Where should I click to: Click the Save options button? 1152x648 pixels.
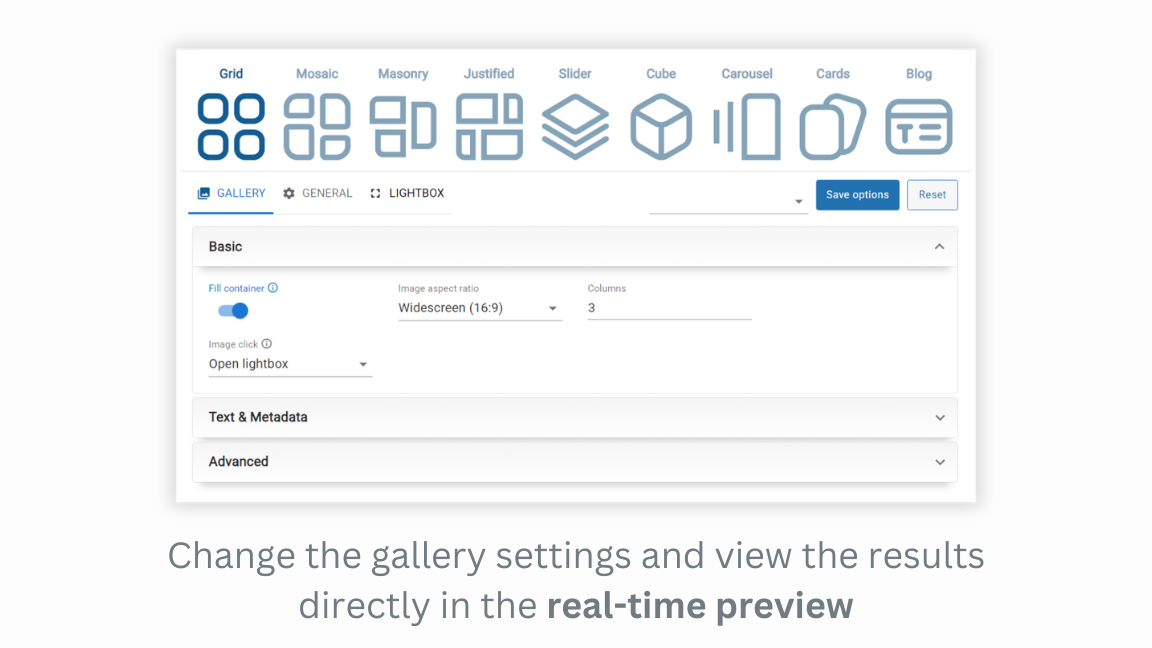[857, 194]
